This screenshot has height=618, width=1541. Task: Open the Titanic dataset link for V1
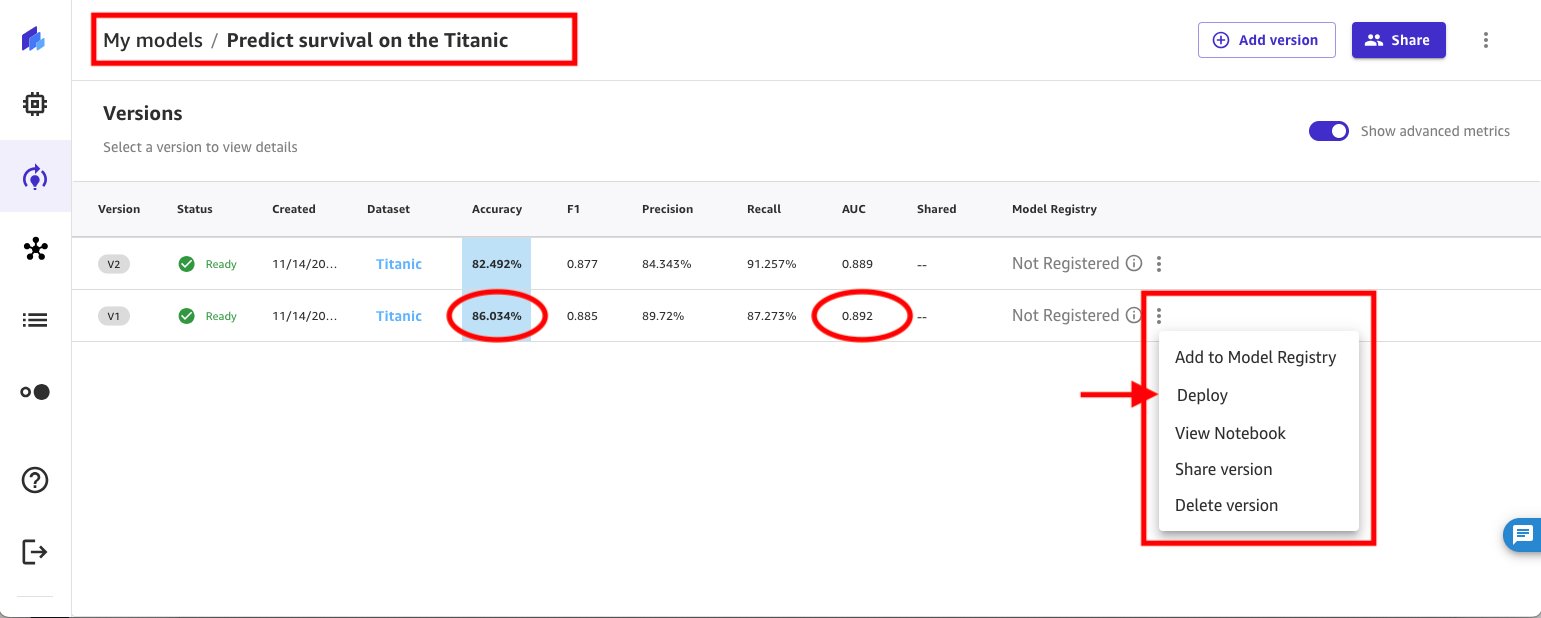coord(399,316)
